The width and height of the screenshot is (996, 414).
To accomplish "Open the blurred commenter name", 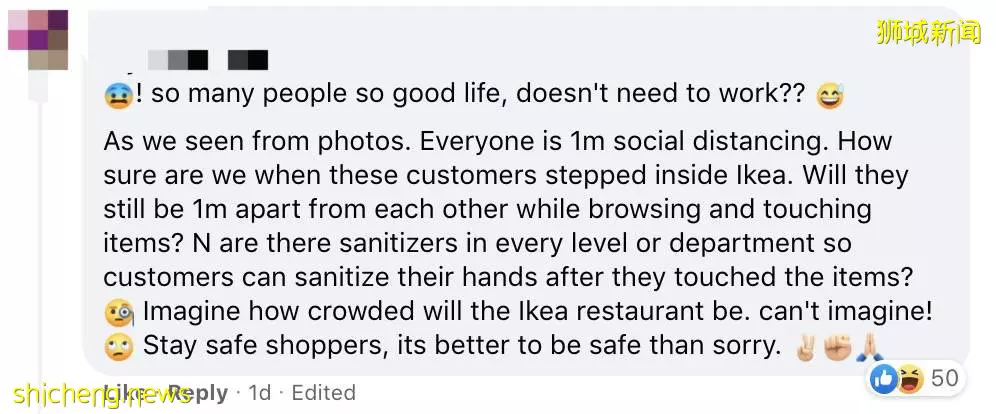I will 208,60.
